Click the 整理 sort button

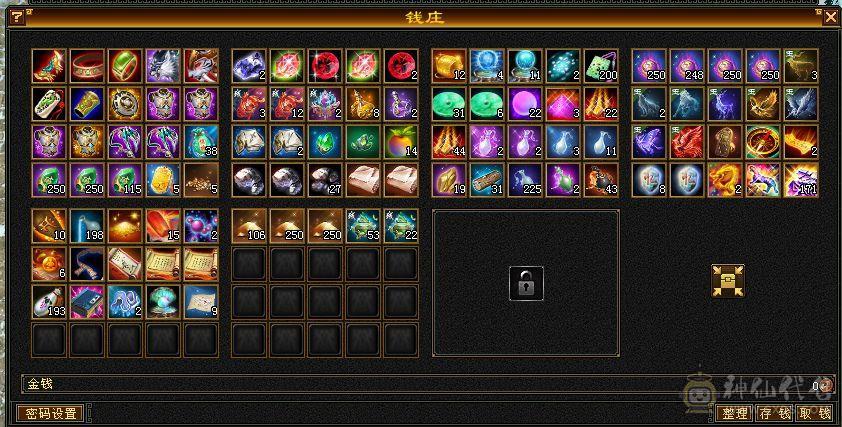(735, 413)
